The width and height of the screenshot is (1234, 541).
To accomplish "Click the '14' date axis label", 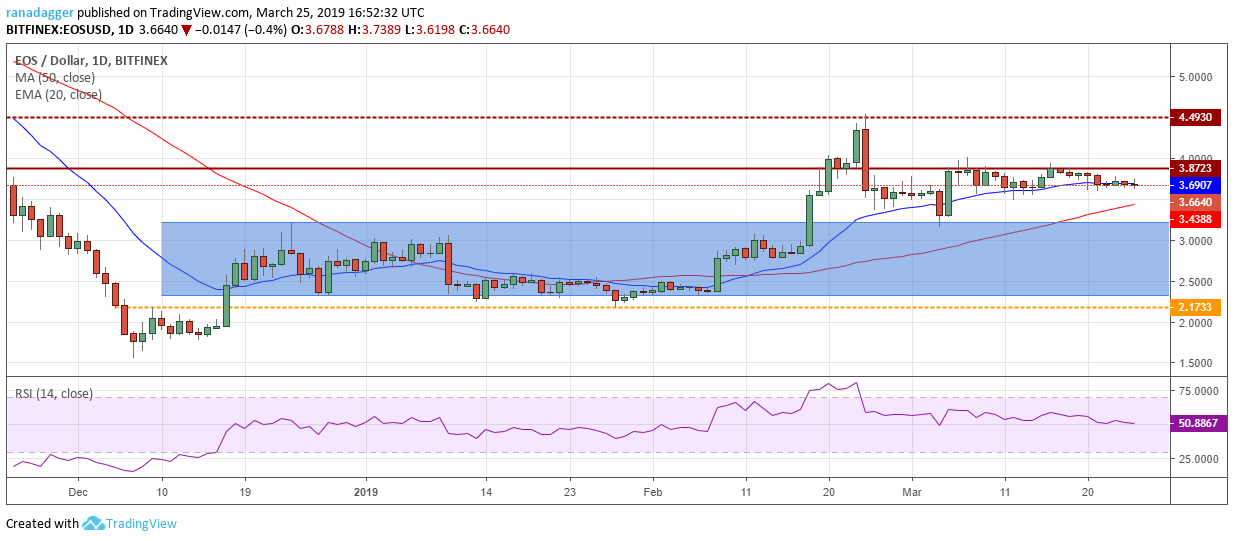I will (485, 492).
